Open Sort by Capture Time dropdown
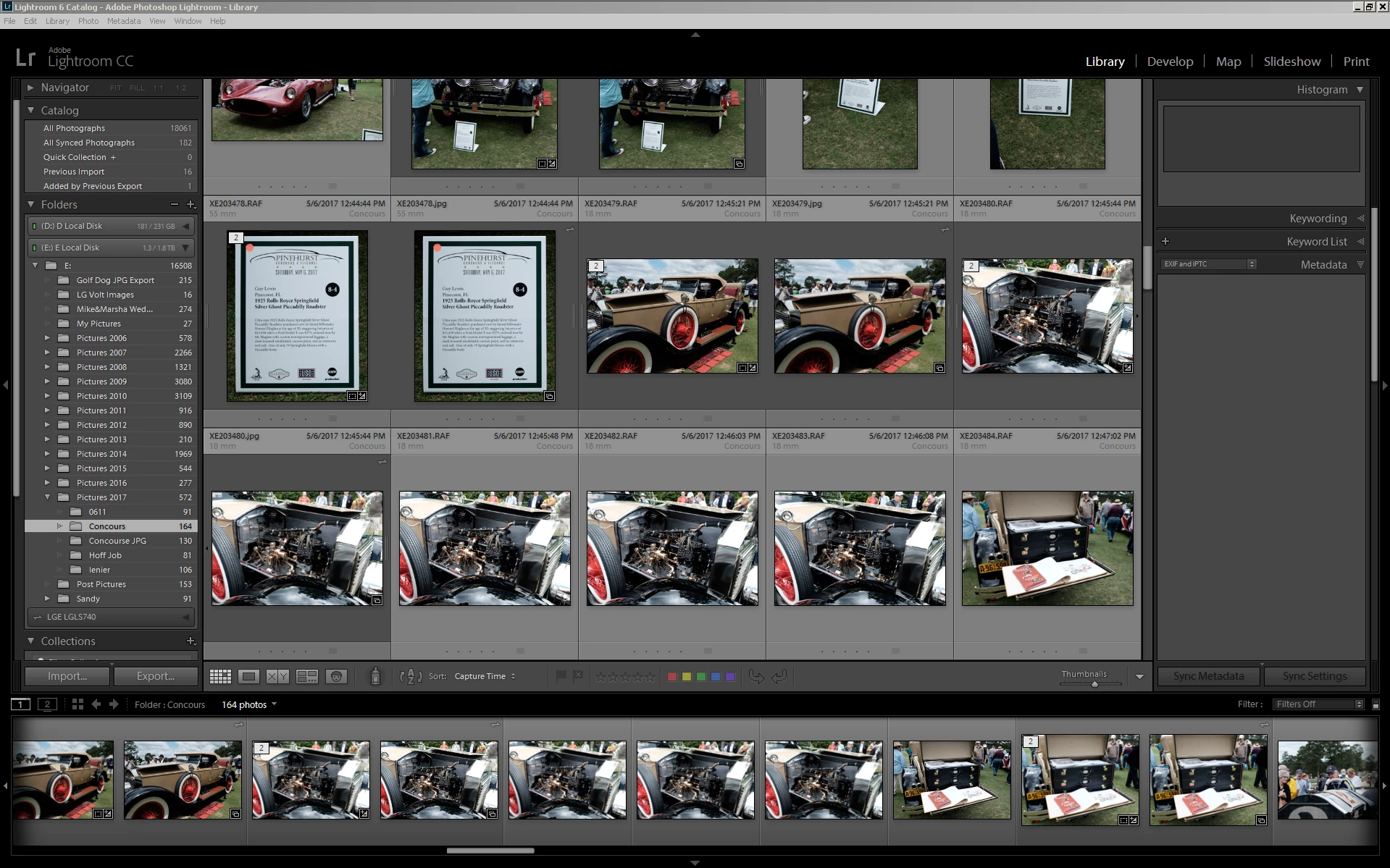Screen dimensions: 1390x868 coord(485,676)
